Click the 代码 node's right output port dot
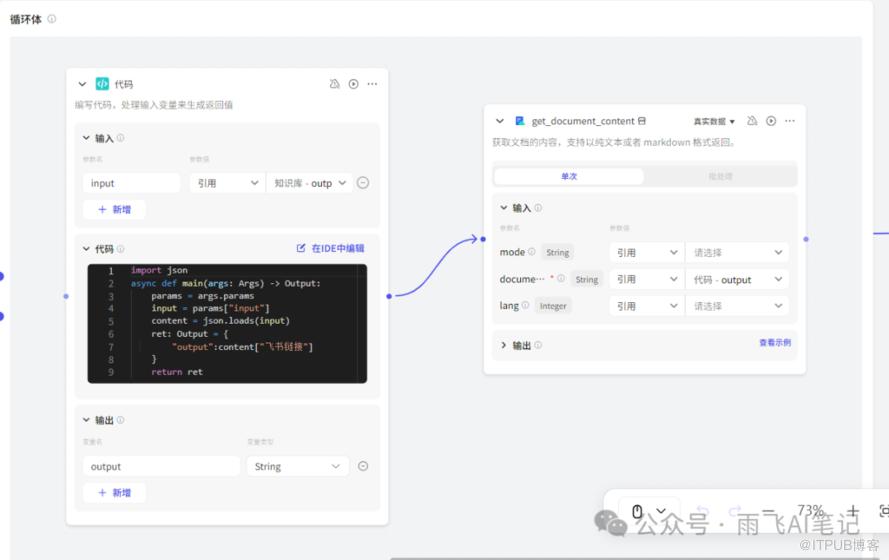 [389, 296]
